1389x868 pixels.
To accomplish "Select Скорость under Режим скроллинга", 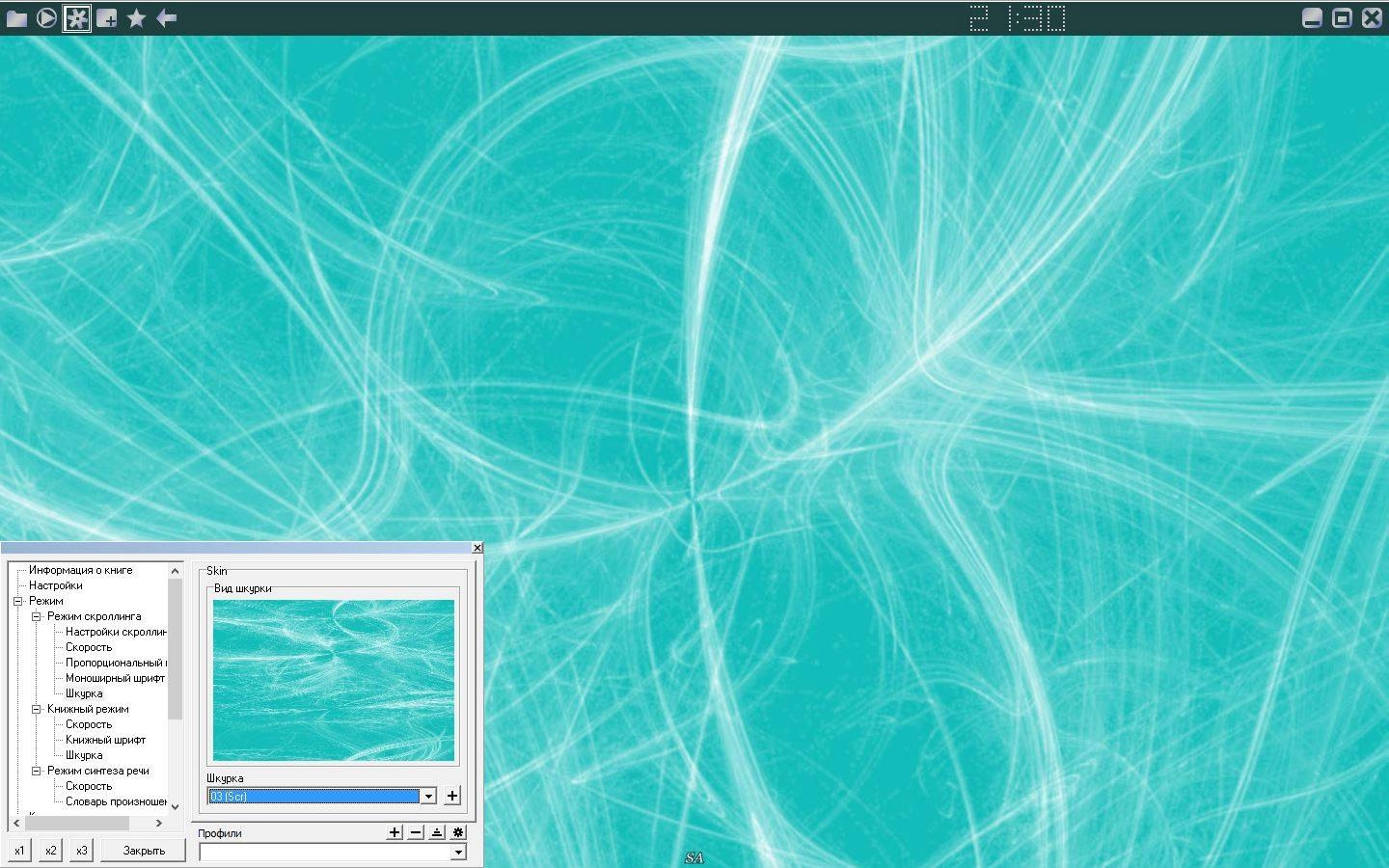I will click(x=89, y=647).
